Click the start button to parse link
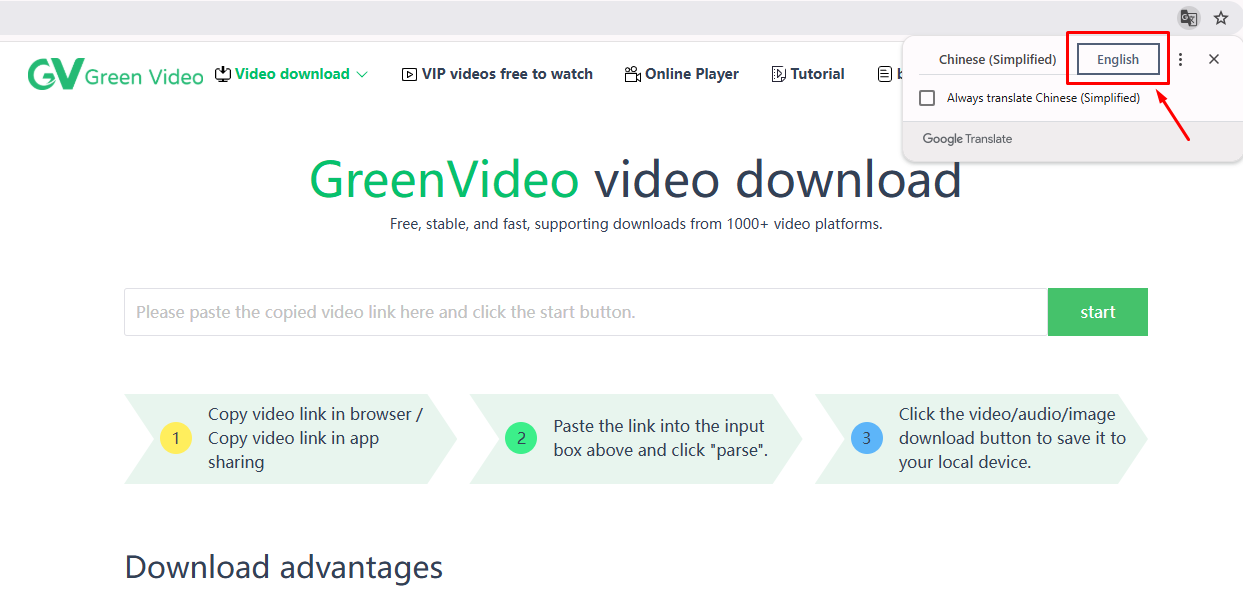Image resolution: width=1243 pixels, height=595 pixels. [1097, 311]
